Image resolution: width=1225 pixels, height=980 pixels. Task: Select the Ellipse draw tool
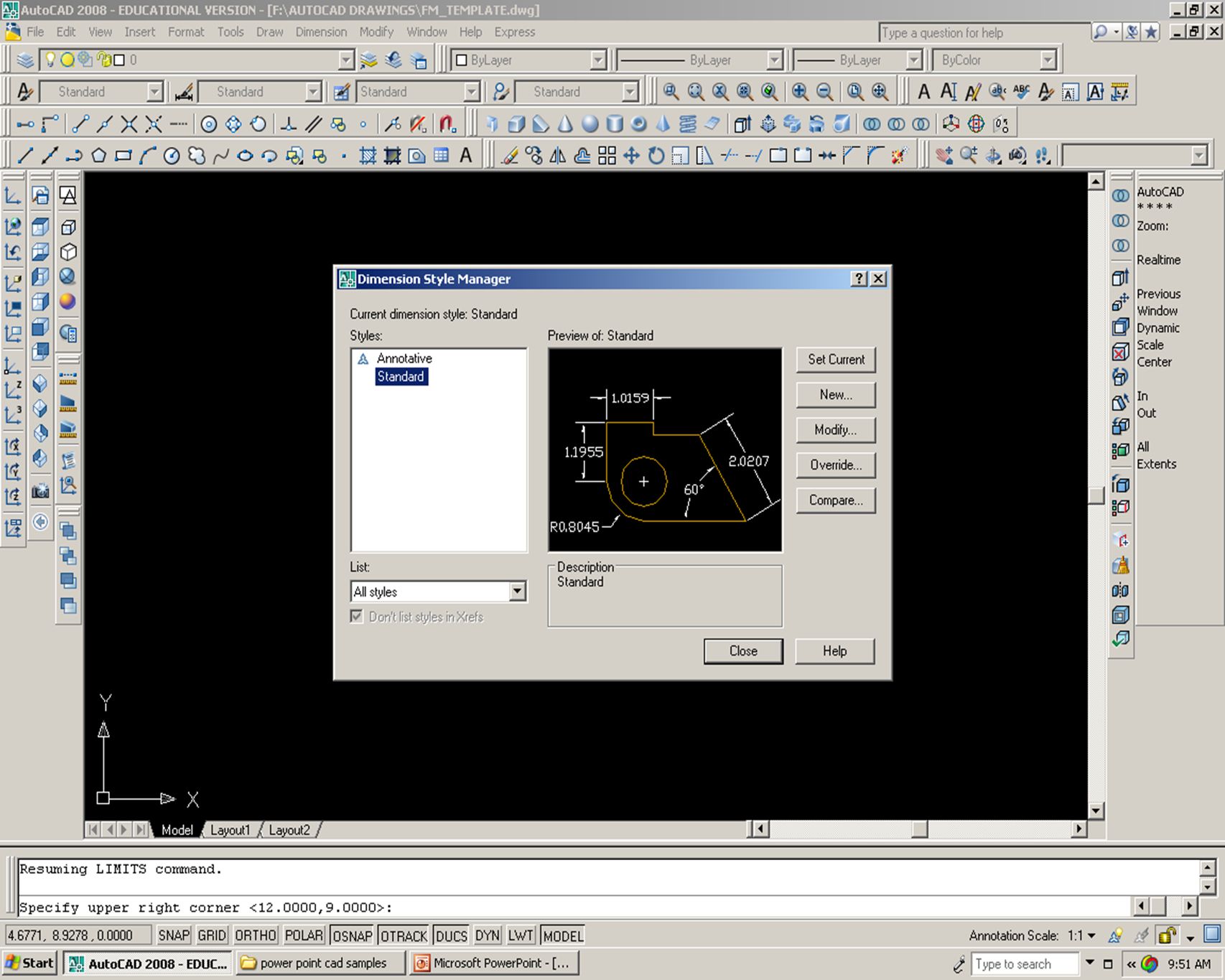coord(245,155)
